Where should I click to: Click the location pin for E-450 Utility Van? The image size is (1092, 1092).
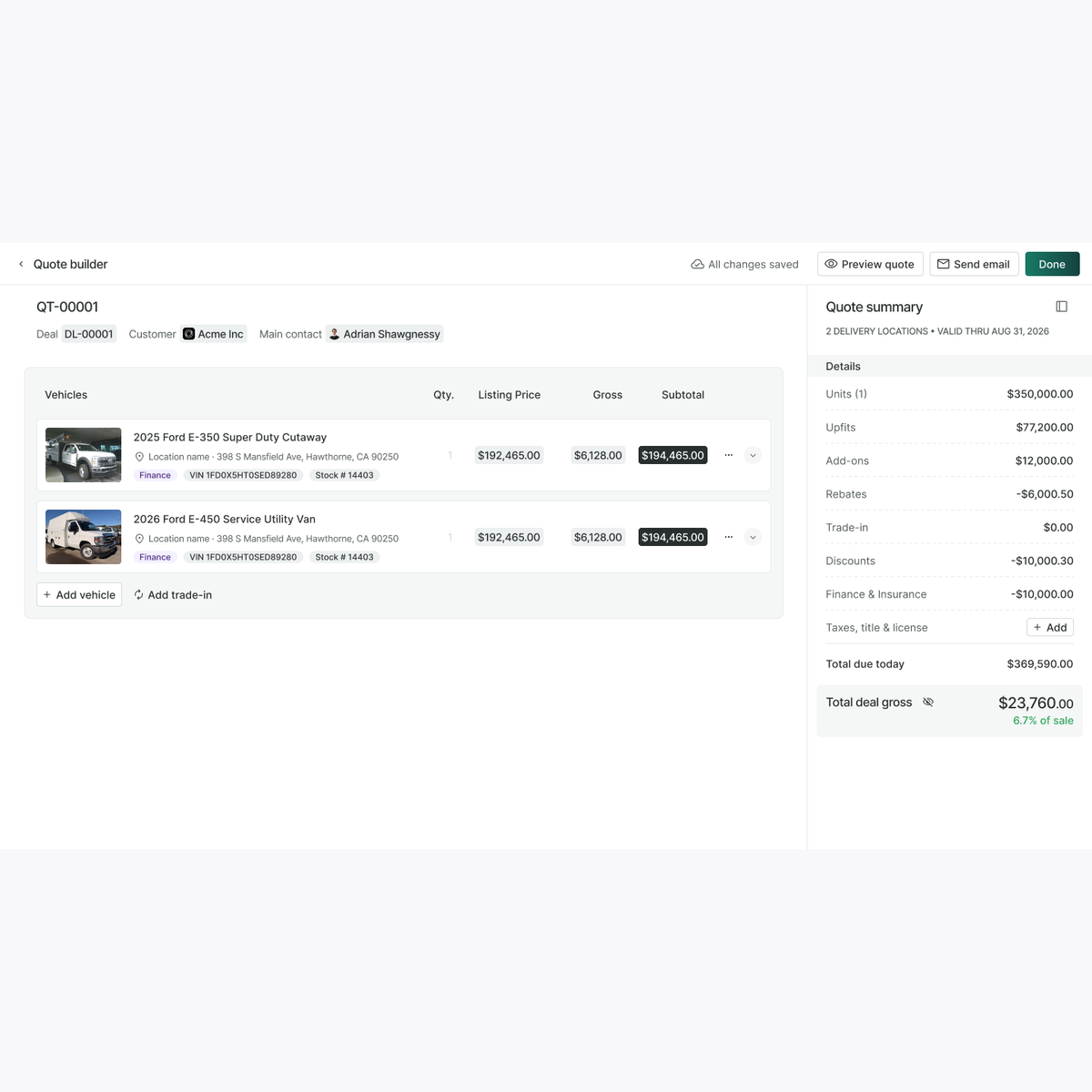[139, 539]
